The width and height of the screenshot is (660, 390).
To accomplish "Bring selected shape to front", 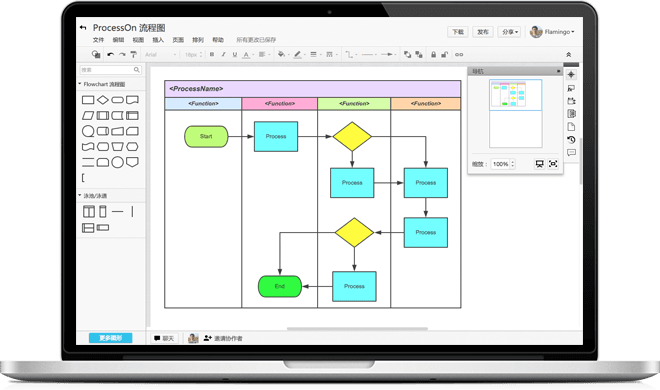I will pos(407,54).
